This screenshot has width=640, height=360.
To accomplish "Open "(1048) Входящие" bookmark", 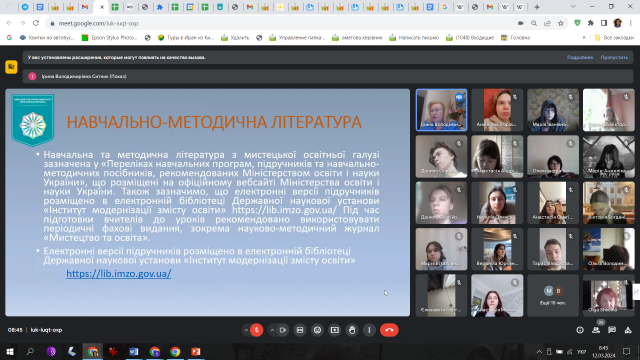I will 470,38.
